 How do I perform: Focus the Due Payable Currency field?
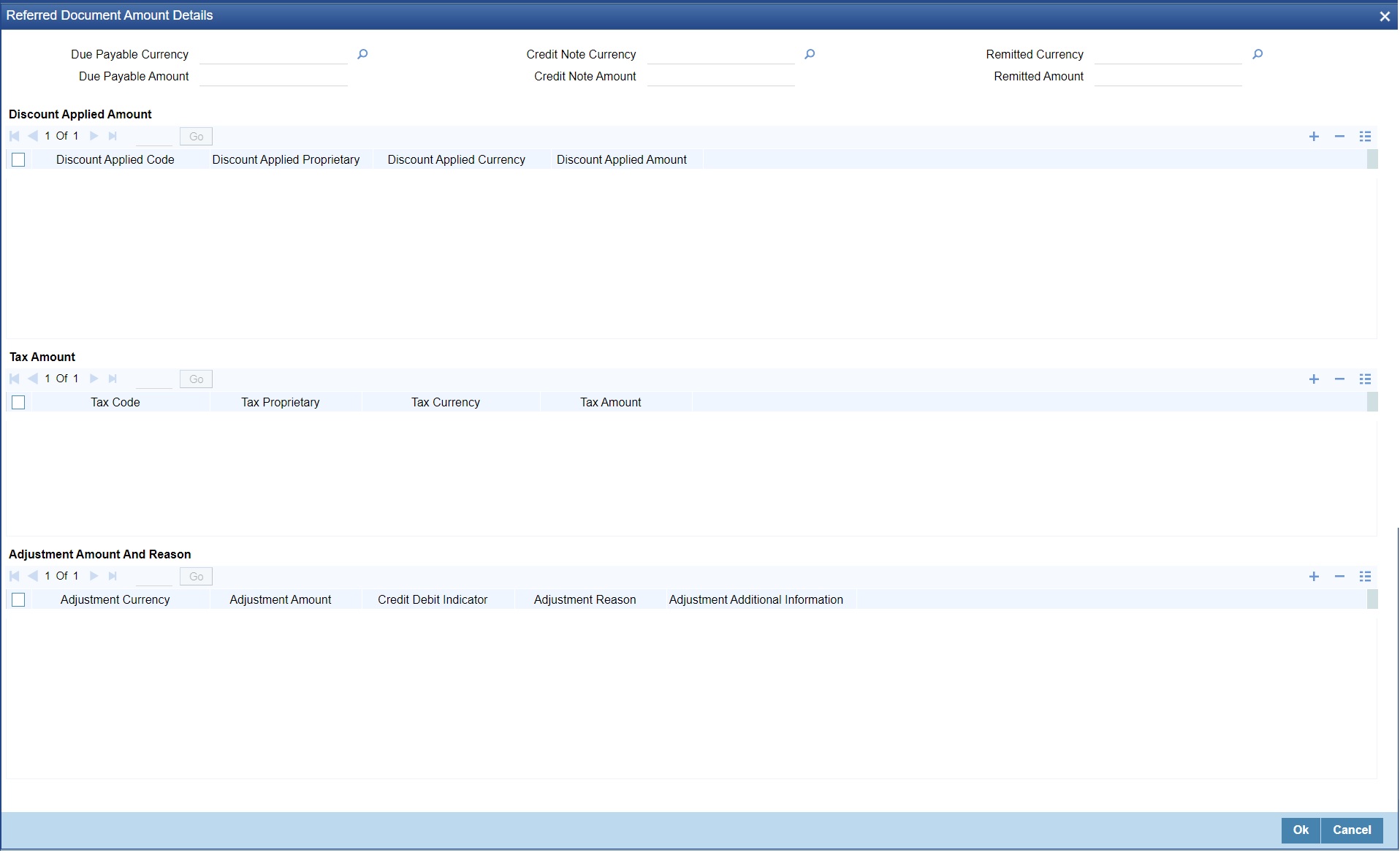point(273,55)
